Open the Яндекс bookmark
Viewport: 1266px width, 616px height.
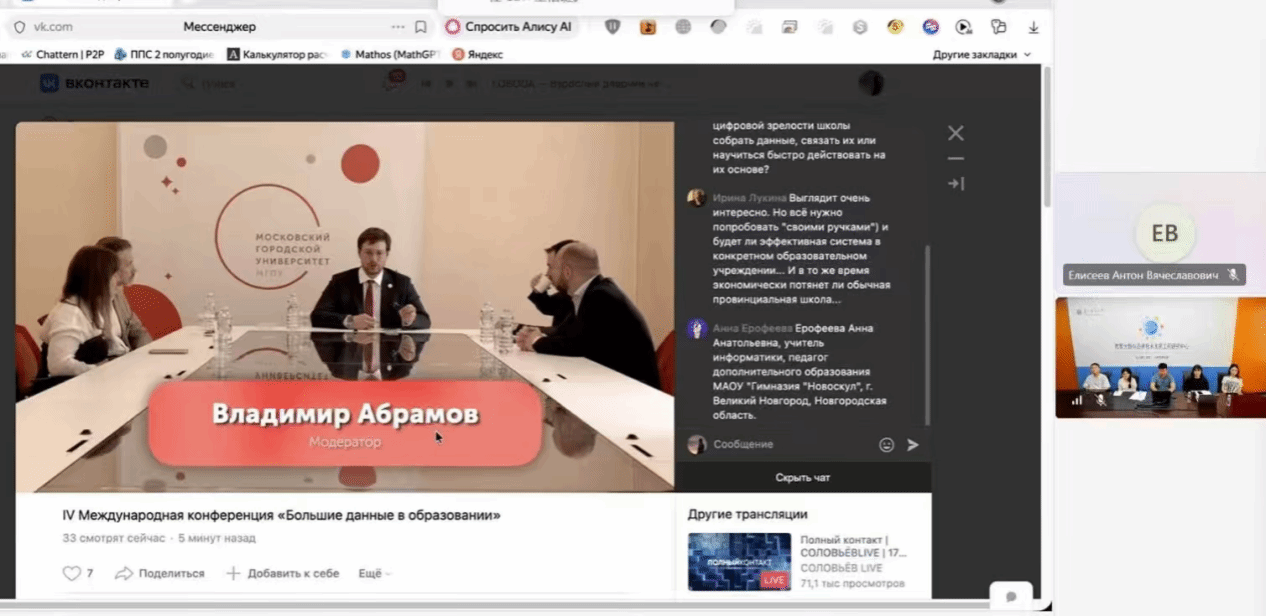[477, 55]
